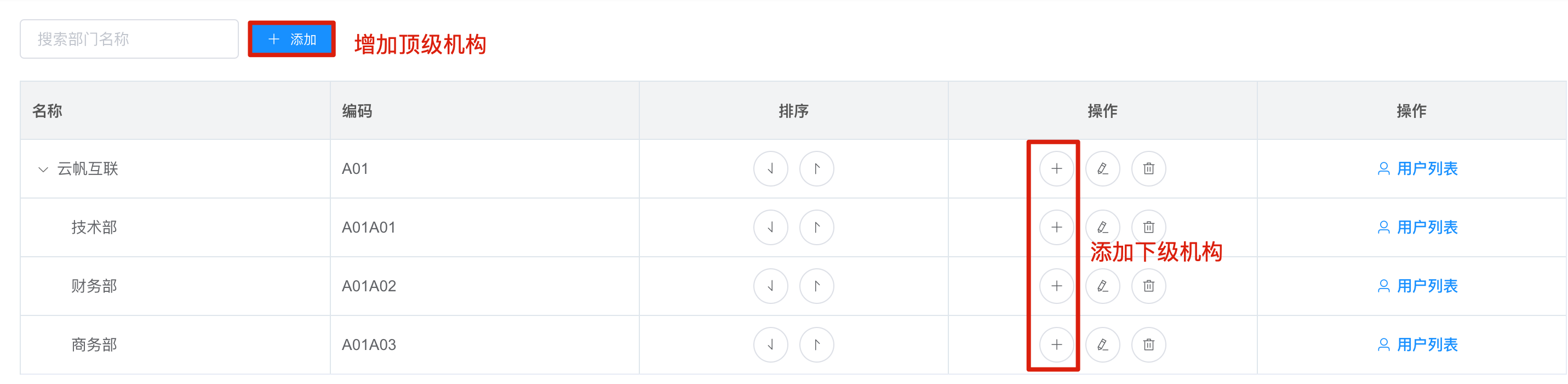This screenshot has height=384, width=1568.
Task: Open 用户列表 for 财务部
Action: [x=1418, y=286]
